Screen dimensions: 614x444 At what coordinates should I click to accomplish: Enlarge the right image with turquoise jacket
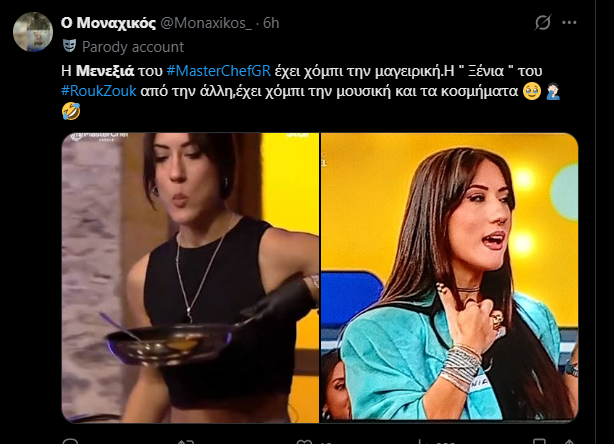point(450,278)
